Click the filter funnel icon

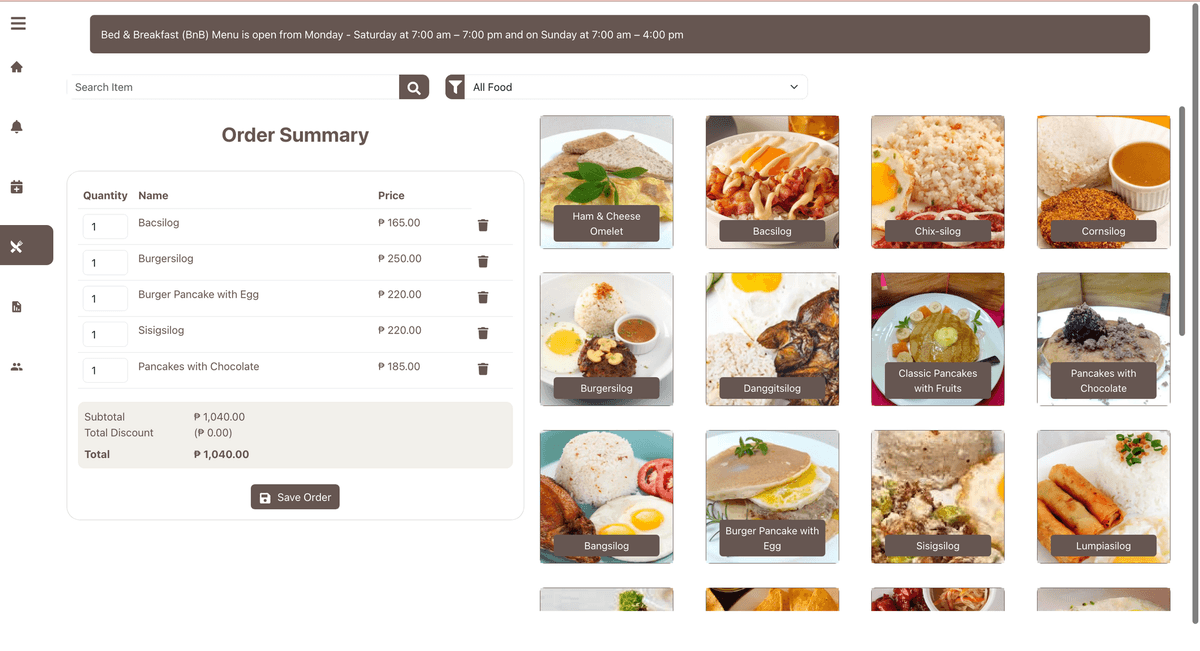coord(455,87)
